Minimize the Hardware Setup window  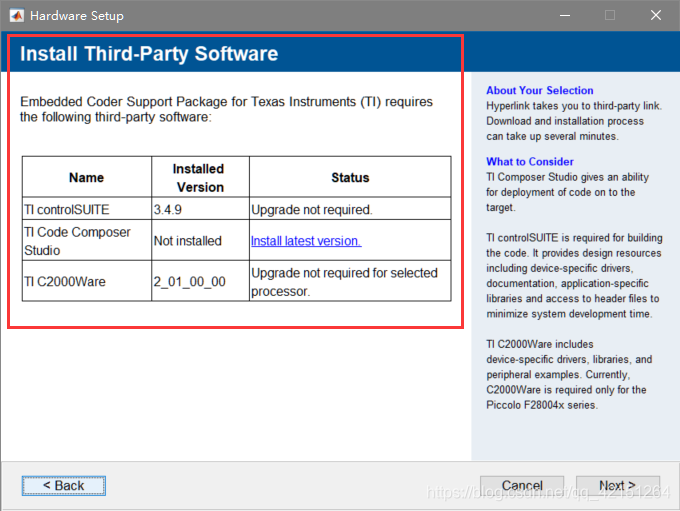click(565, 16)
